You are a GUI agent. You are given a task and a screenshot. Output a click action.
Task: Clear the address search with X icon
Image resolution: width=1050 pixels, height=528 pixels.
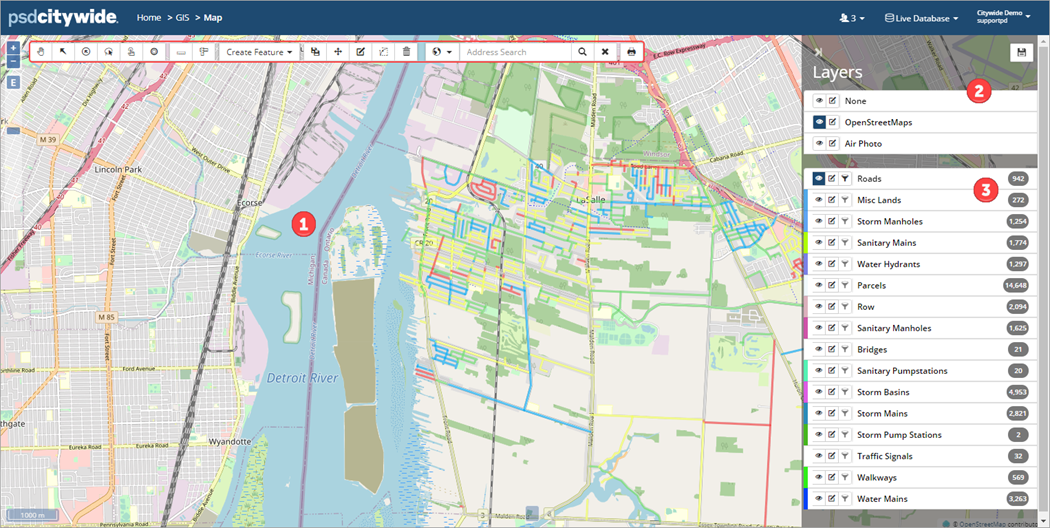pos(605,52)
